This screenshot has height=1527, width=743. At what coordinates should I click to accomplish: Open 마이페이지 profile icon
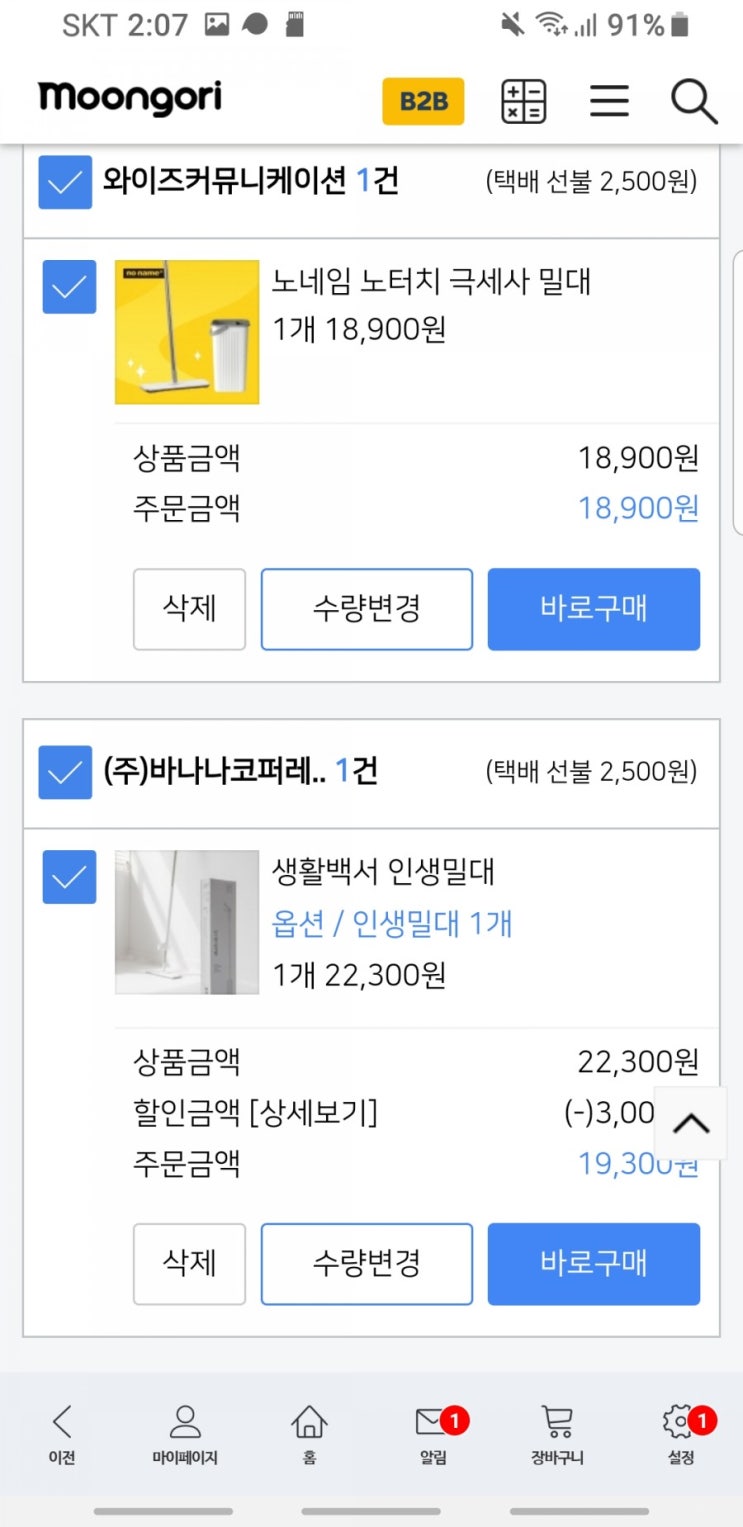185,1433
